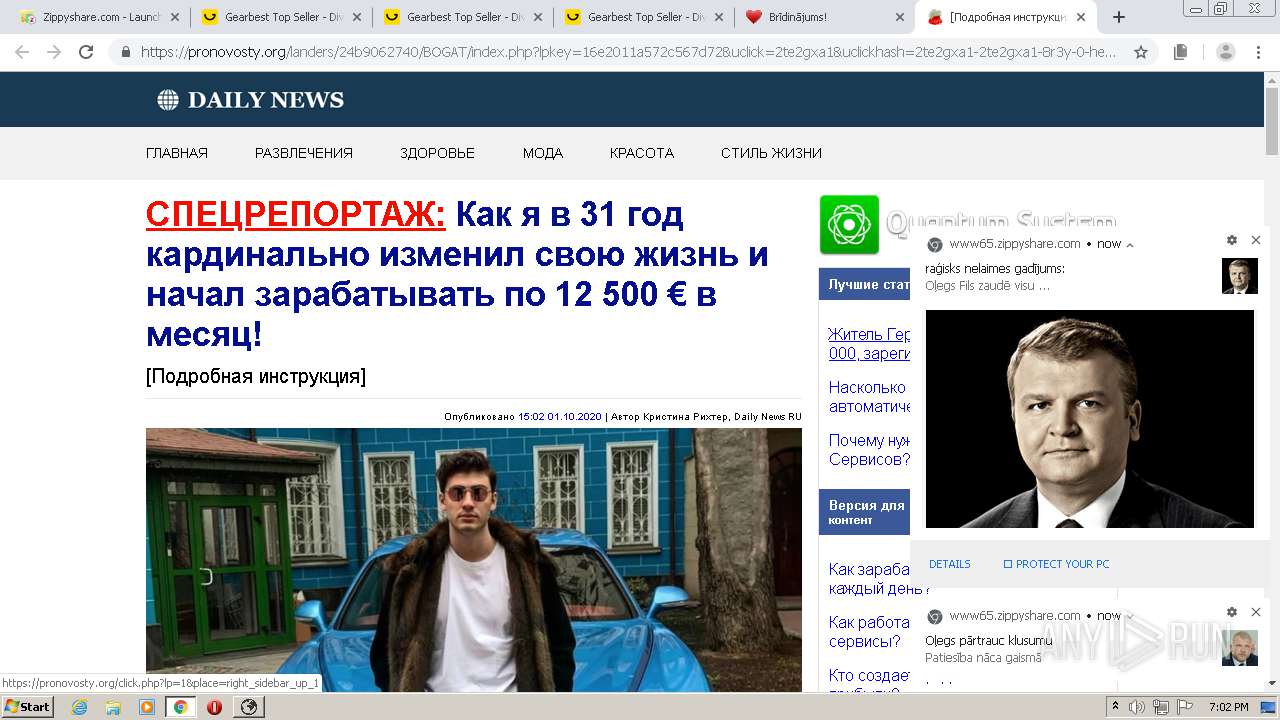The width and height of the screenshot is (1280, 720).
Task: Open the Как зараба... каждый день sidebar link
Action: coord(869,579)
